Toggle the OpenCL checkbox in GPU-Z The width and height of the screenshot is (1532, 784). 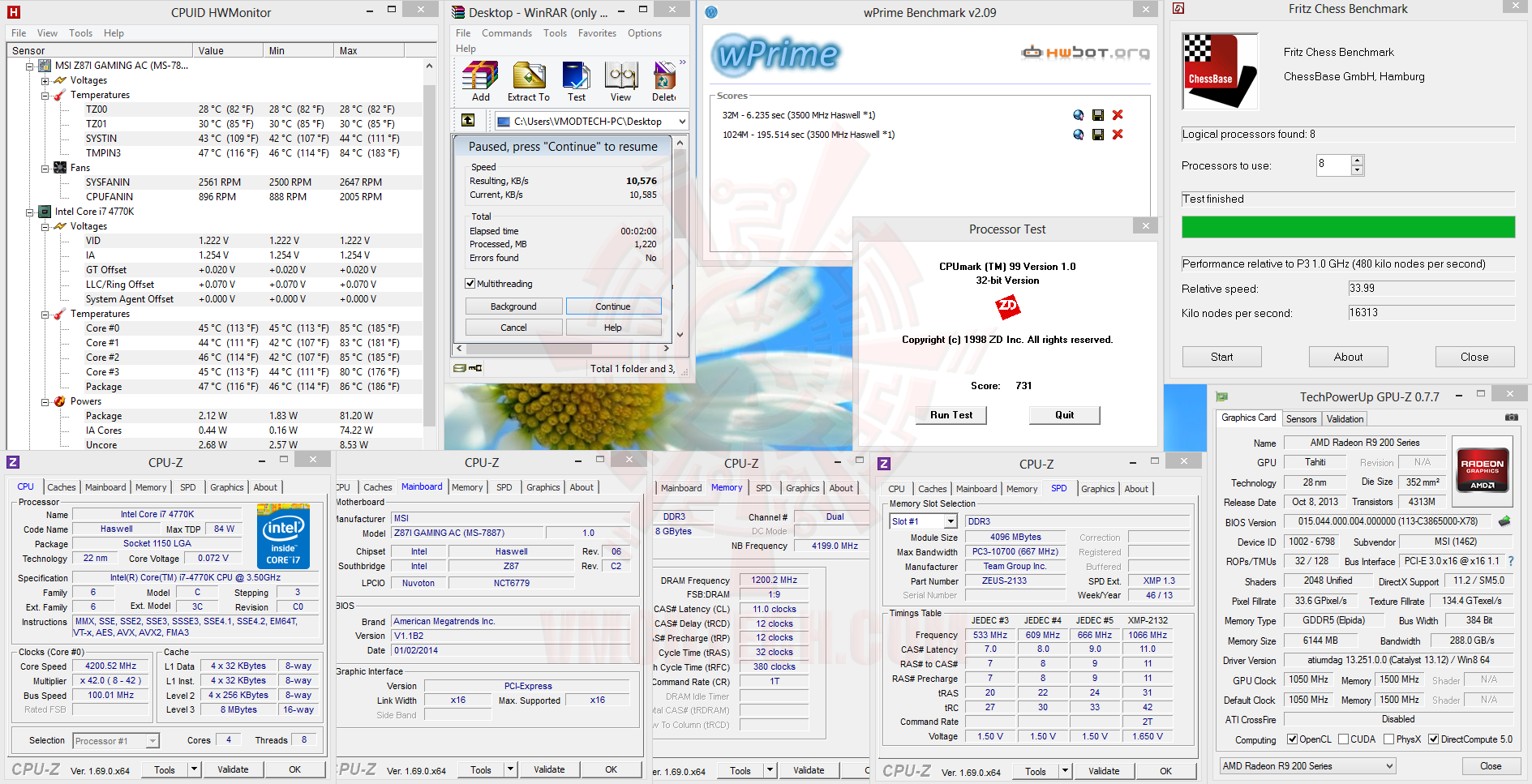(x=1293, y=739)
